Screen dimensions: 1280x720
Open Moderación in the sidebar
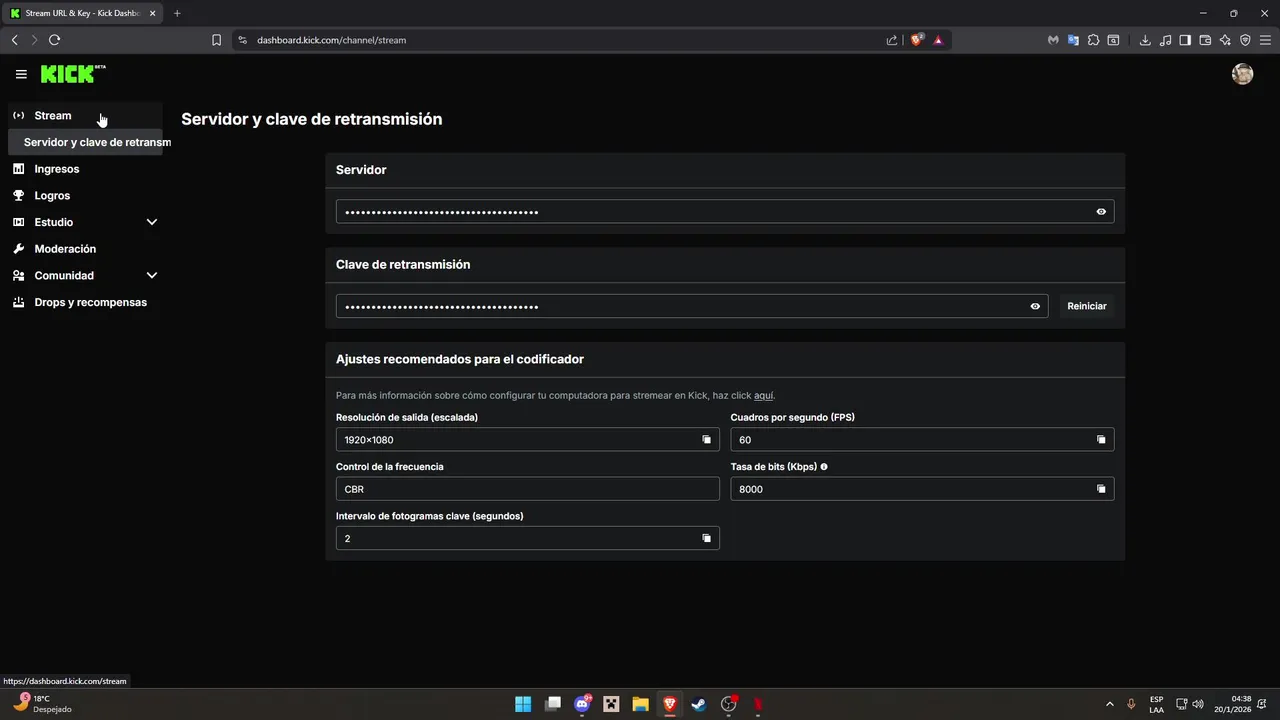(x=85, y=249)
